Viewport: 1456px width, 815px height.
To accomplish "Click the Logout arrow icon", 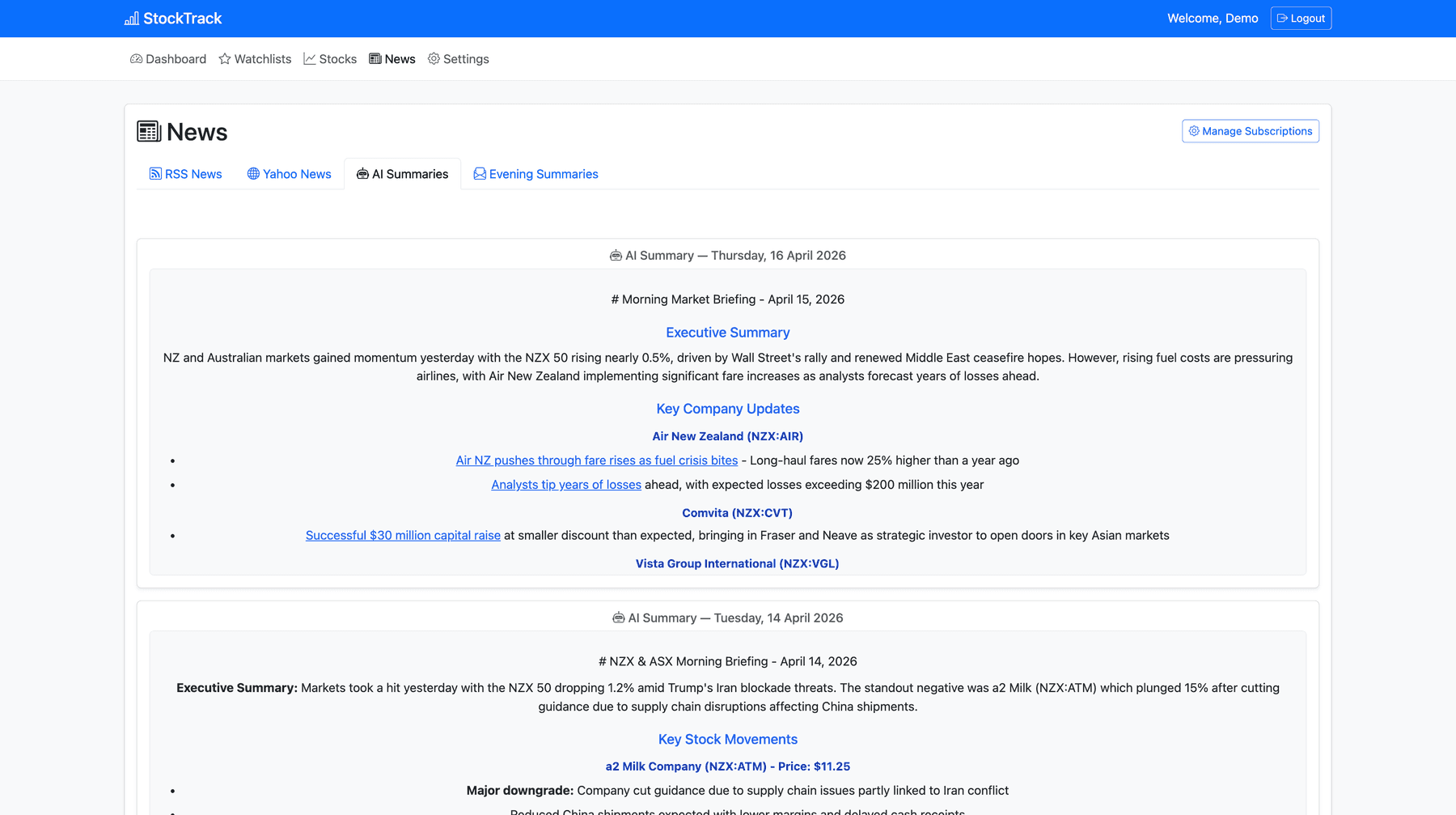I will [x=1282, y=19].
